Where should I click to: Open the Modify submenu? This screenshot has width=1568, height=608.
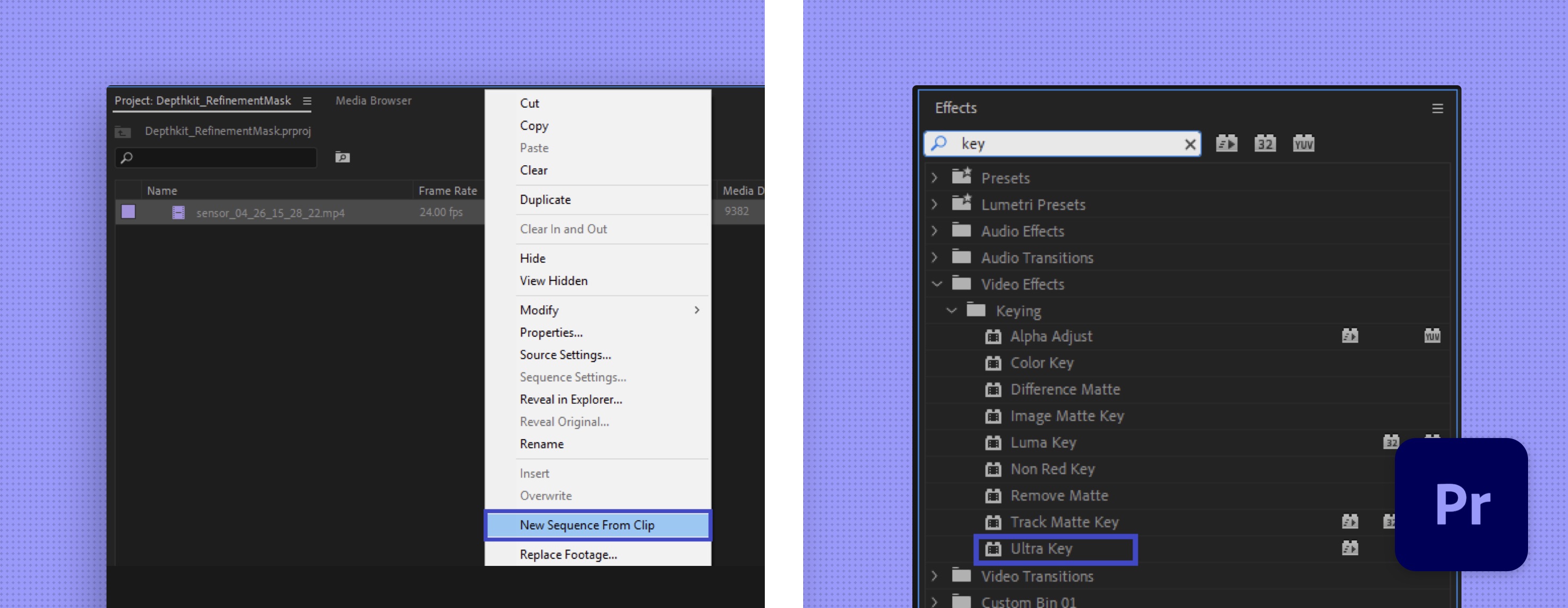(538, 310)
